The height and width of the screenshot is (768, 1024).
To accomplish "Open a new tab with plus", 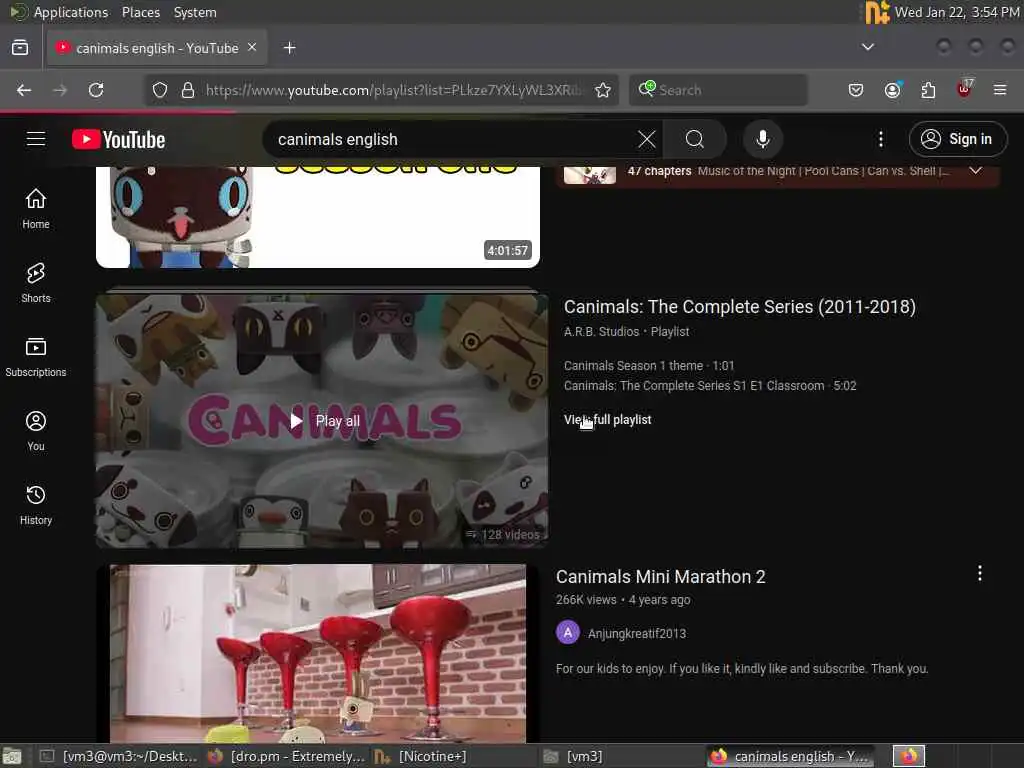I will pos(289,48).
